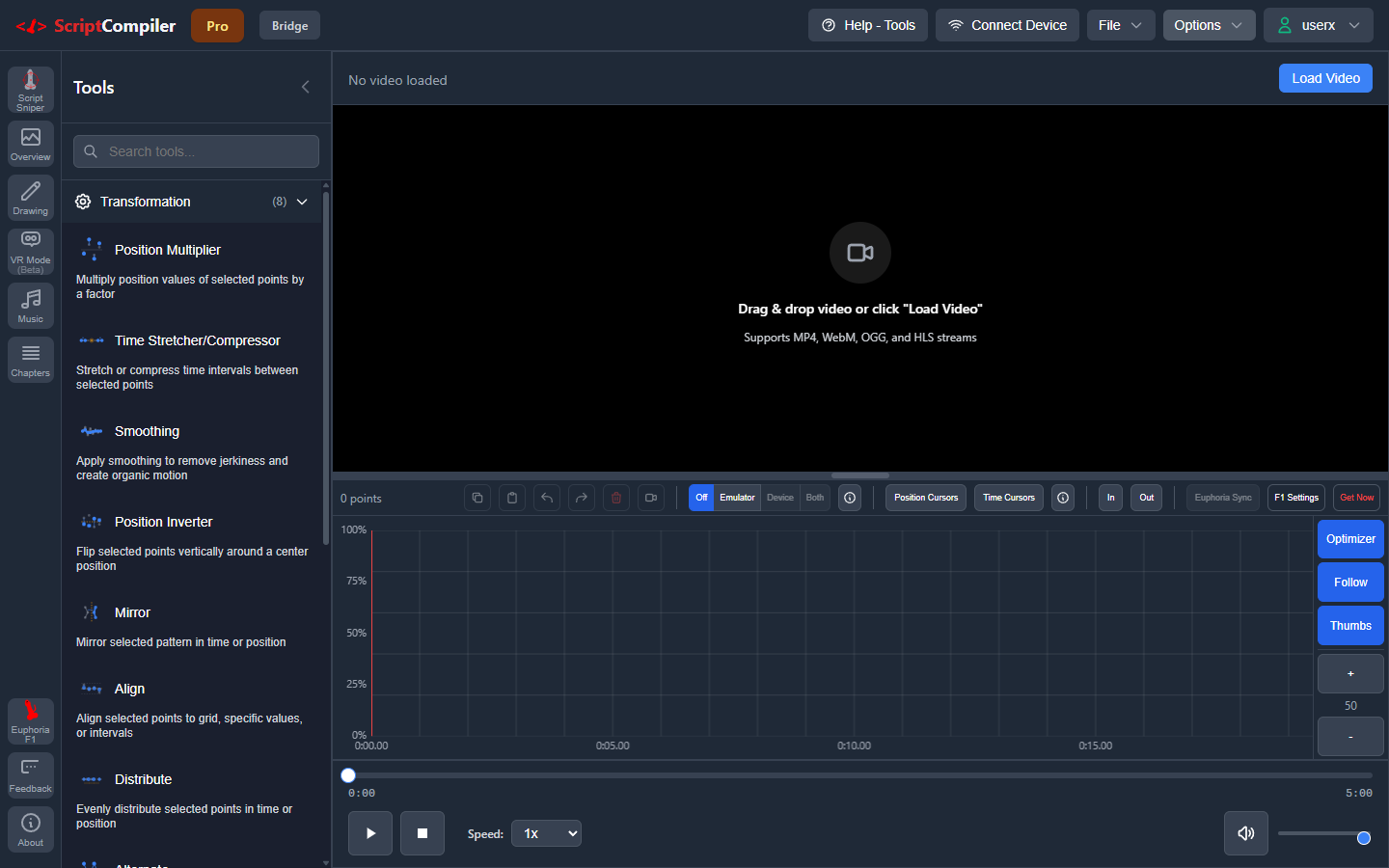The width and height of the screenshot is (1389, 868).
Task: Select the Drawing tool in sidebar
Action: tap(31, 198)
